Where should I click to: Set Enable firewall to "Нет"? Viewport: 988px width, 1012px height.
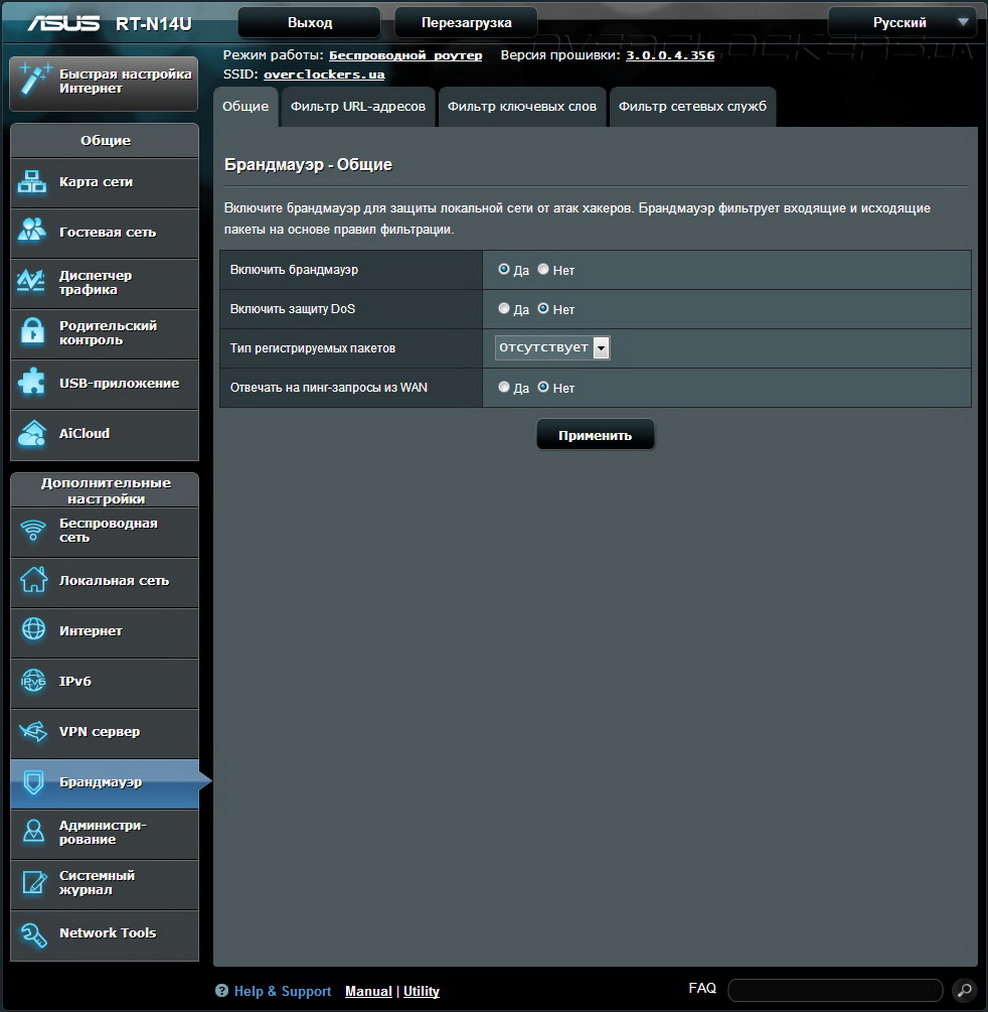(x=543, y=269)
